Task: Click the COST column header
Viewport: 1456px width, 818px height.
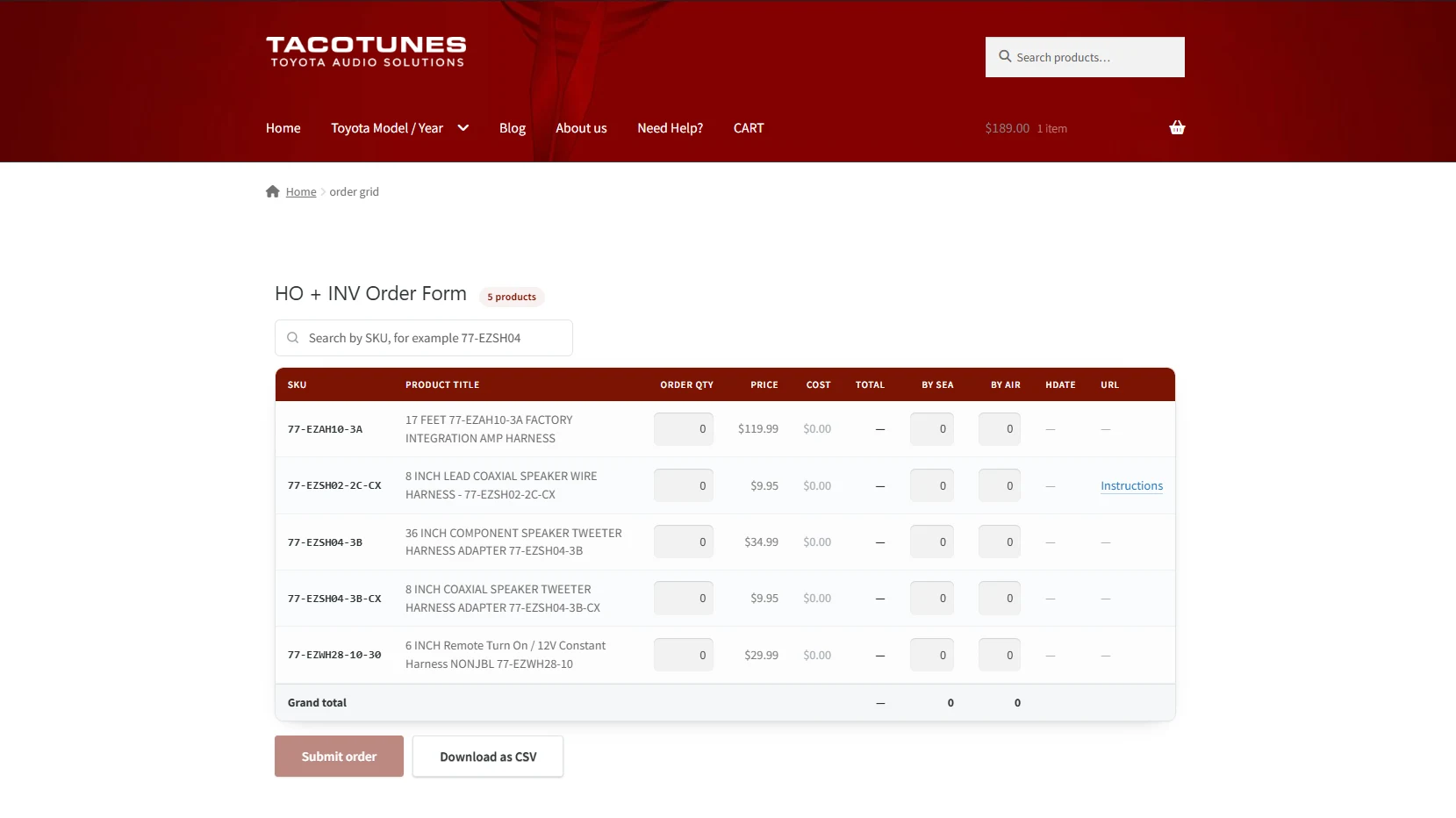Action: click(819, 384)
